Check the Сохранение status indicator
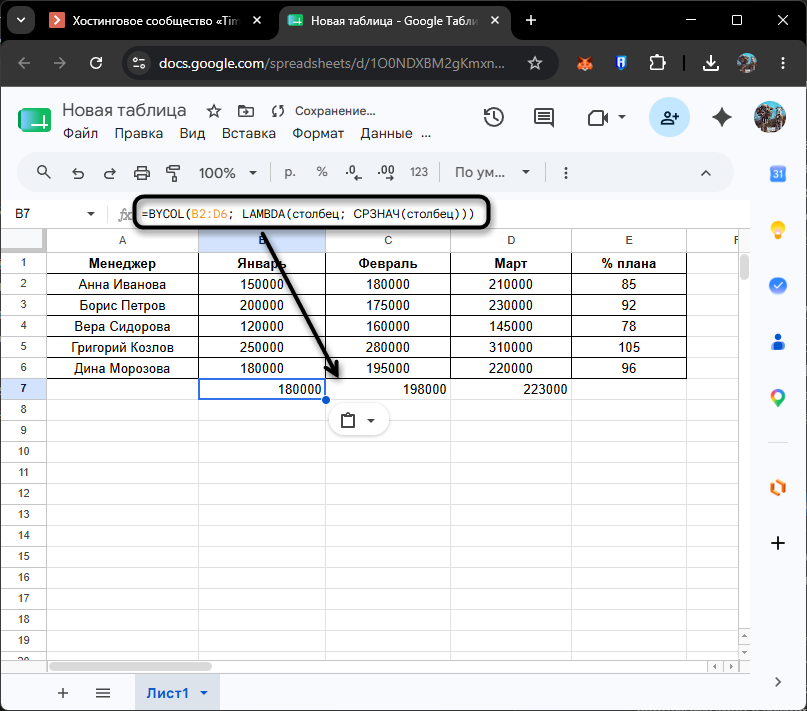Image resolution: width=807 pixels, height=711 pixels. [335, 111]
